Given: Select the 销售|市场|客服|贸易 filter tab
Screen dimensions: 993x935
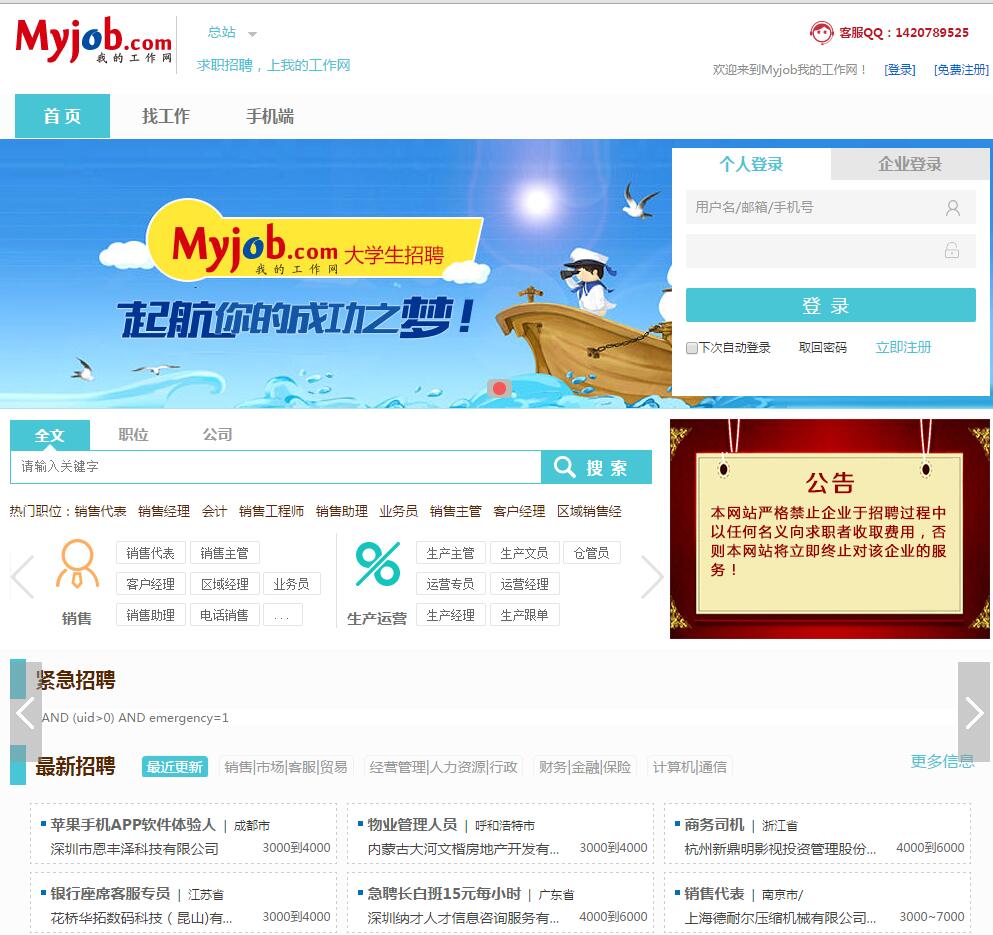Looking at the screenshot, I should click(286, 766).
